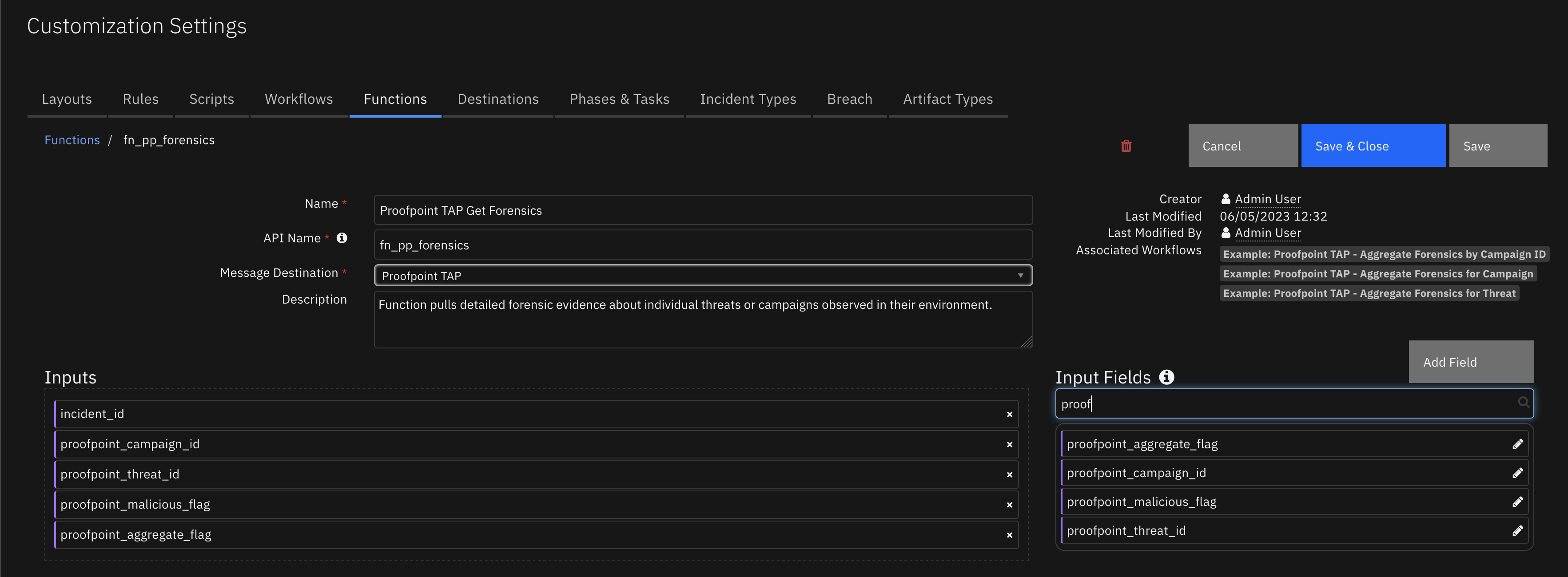Open Incident Types tab
This screenshot has width=1568, height=577.
[748, 99]
